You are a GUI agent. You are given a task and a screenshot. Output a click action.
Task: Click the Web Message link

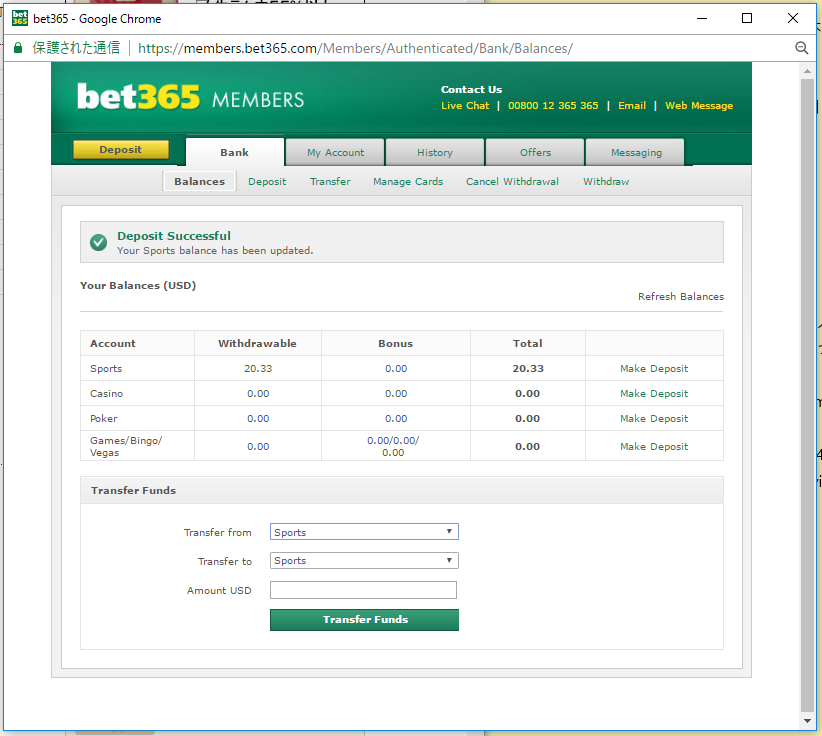click(699, 105)
